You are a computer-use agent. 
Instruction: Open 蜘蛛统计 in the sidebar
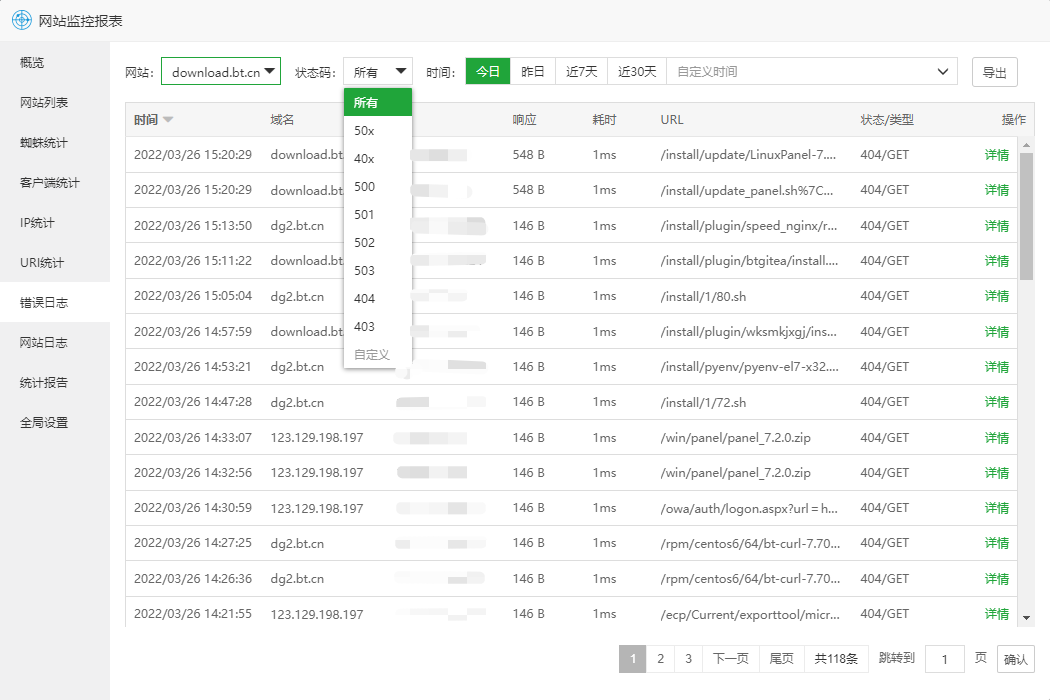(x=55, y=143)
